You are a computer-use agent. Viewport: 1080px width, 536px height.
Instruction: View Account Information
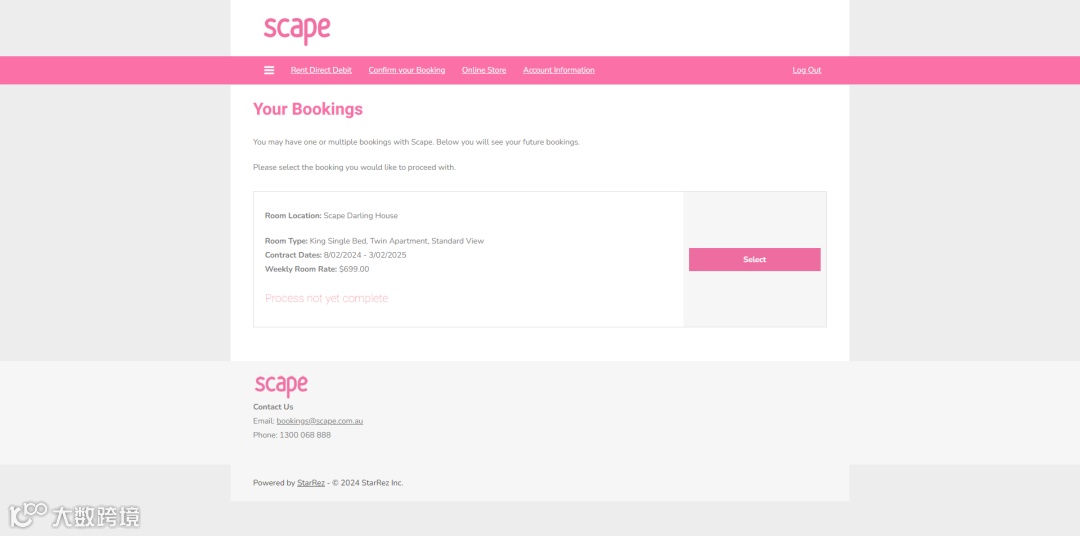(x=559, y=70)
